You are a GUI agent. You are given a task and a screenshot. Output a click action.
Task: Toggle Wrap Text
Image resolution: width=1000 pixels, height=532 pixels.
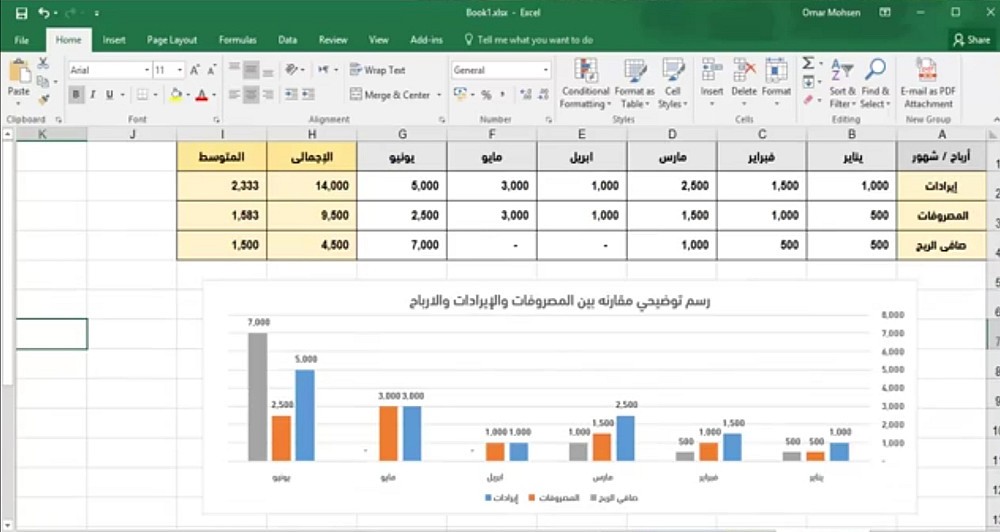[378, 70]
